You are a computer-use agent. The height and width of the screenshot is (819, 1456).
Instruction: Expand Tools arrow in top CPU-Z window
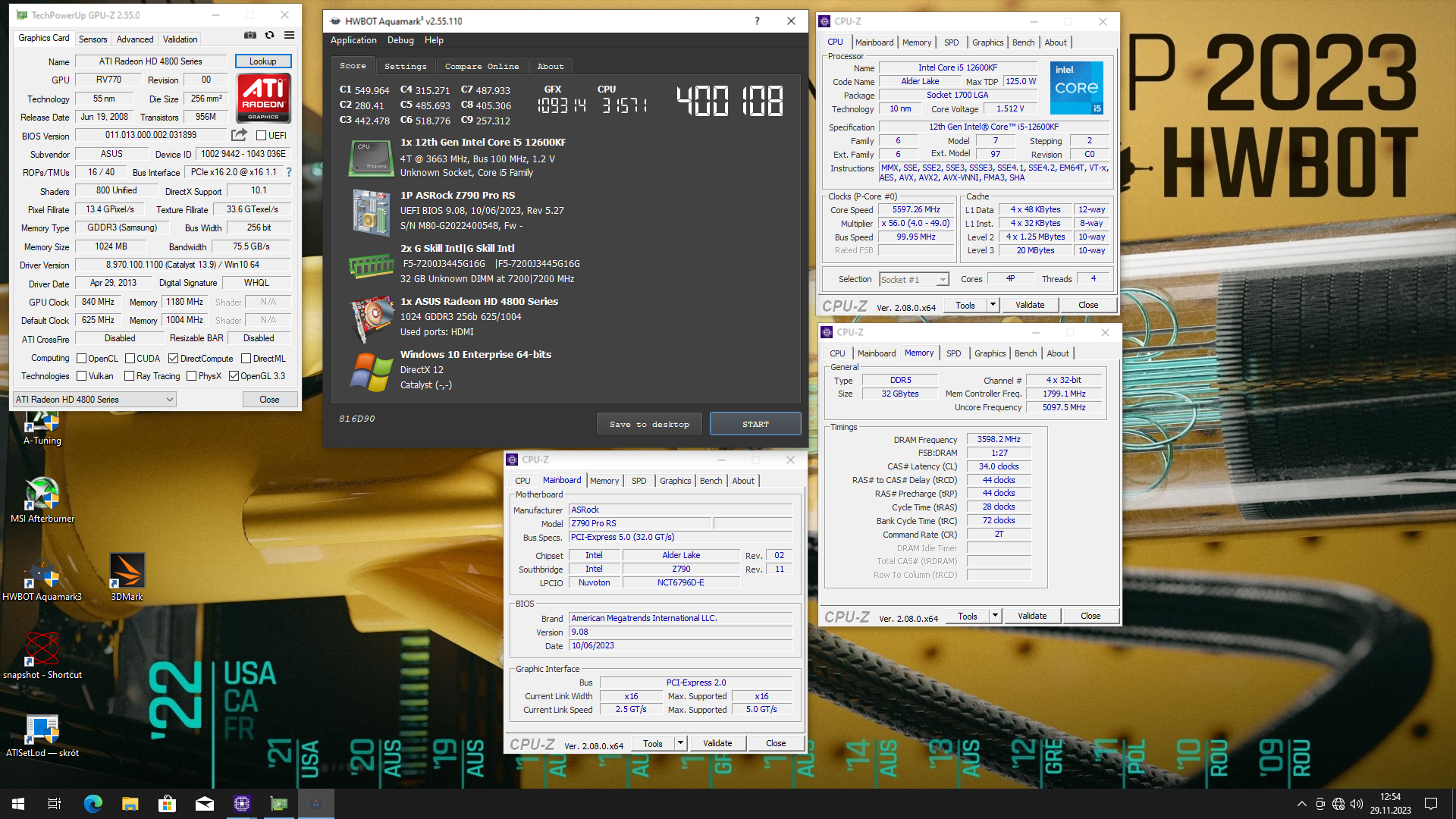pos(993,305)
